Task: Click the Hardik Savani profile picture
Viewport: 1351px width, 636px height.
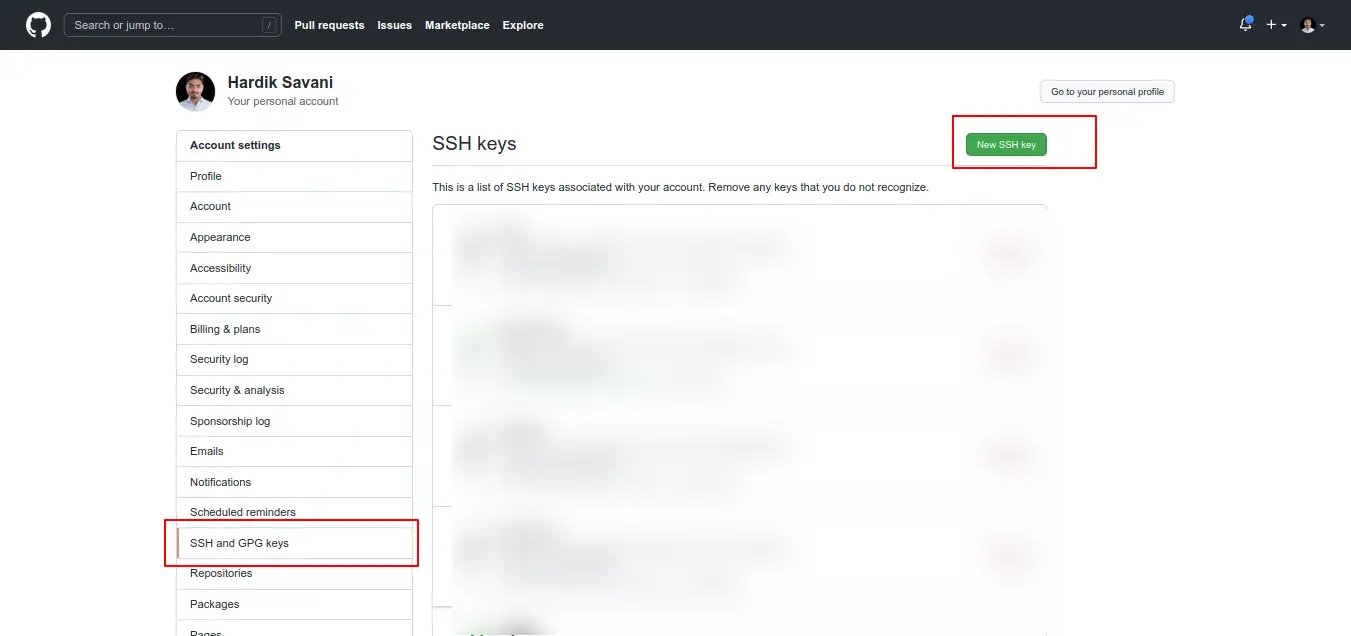Action: point(195,91)
